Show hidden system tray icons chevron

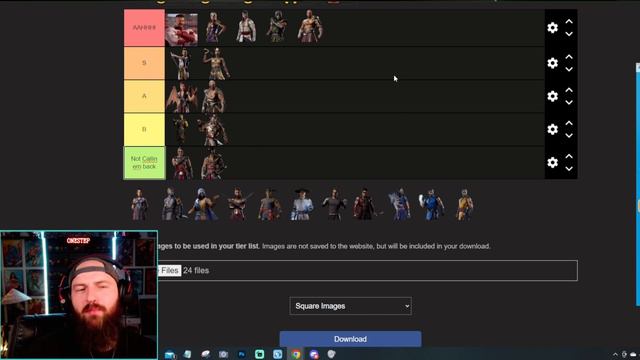pos(615,355)
